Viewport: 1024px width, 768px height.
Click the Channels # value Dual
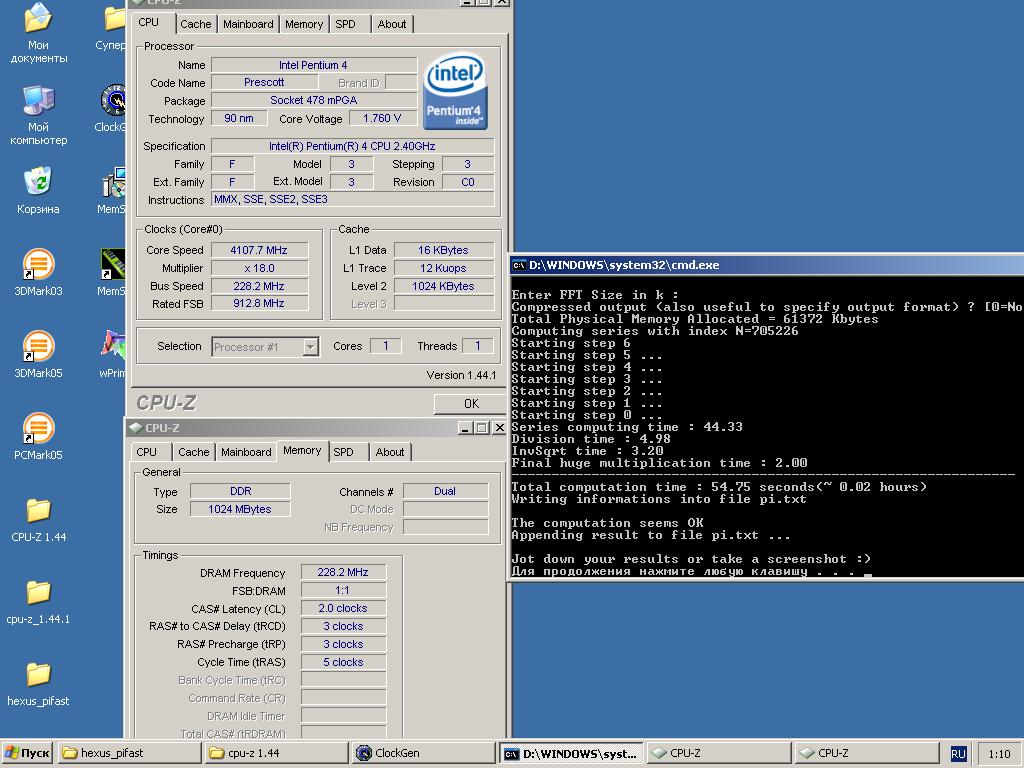pyautogui.click(x=445, y=491)
